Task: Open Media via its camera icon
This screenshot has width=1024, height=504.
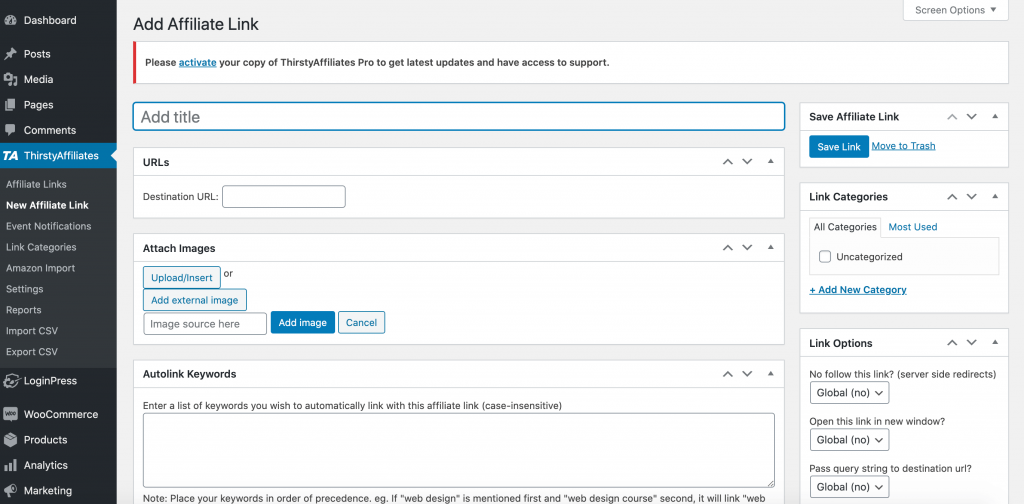Action: click(10, 79)
